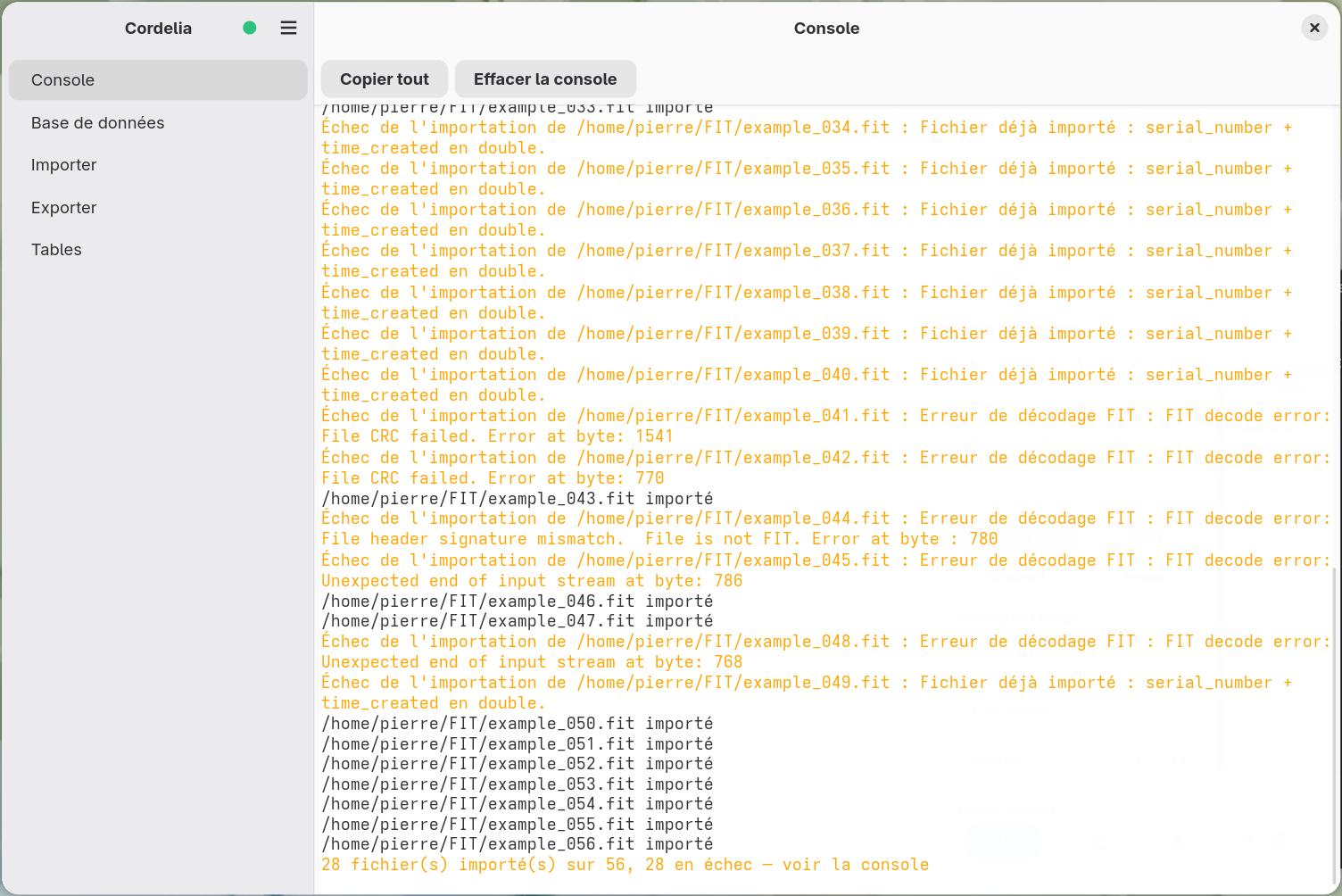Click the example_038.fit duplicate error line

(x=807, y=303)
